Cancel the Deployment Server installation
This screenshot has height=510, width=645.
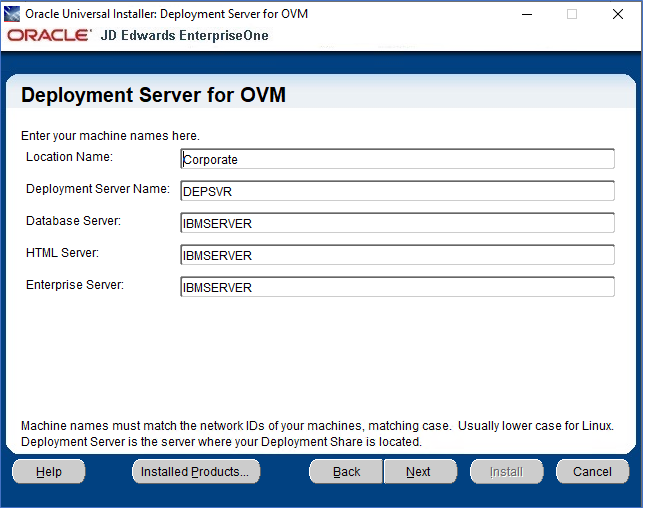click(593, 473)
